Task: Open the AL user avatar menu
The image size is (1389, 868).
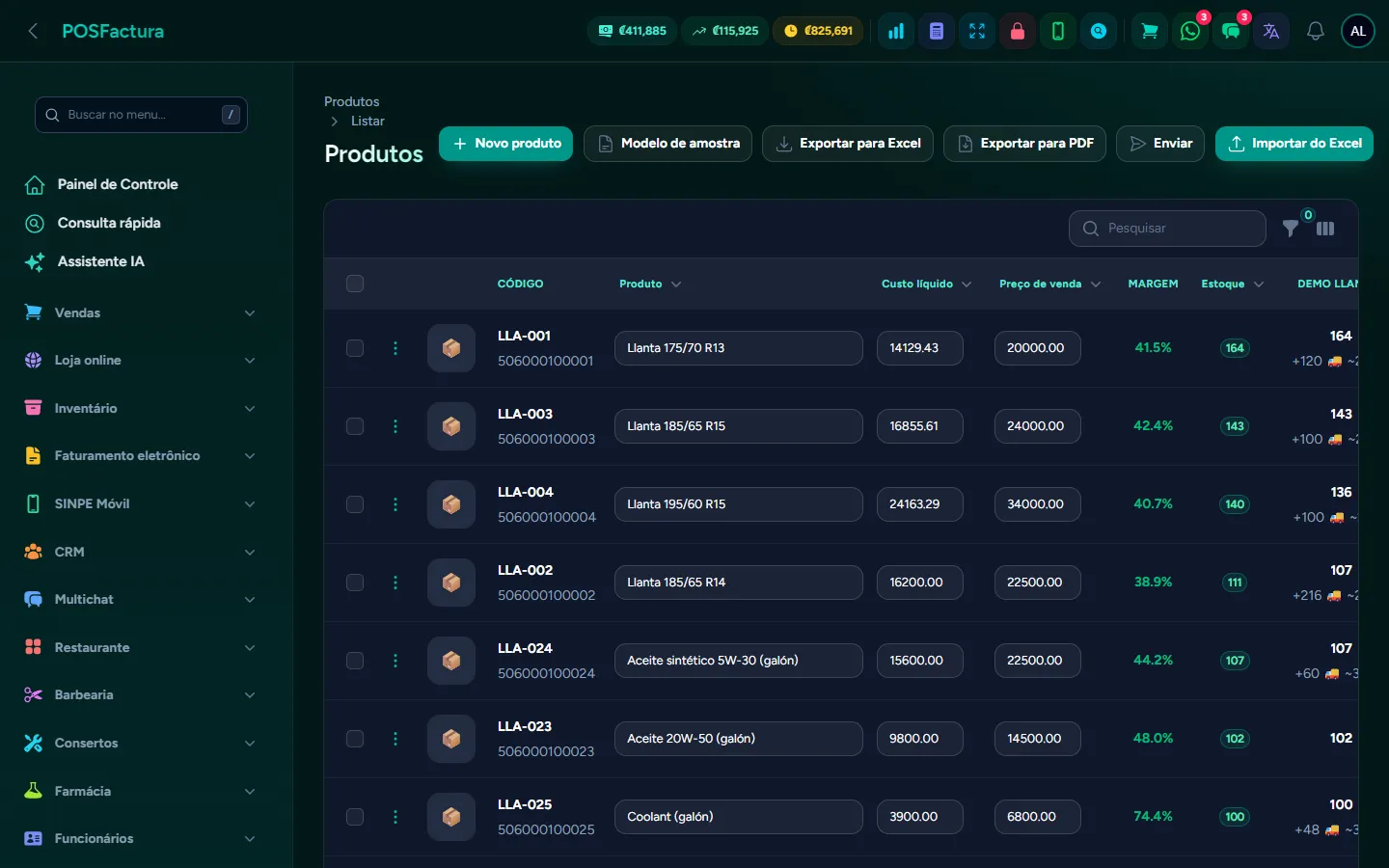Action: click(x=1358, y=31)
